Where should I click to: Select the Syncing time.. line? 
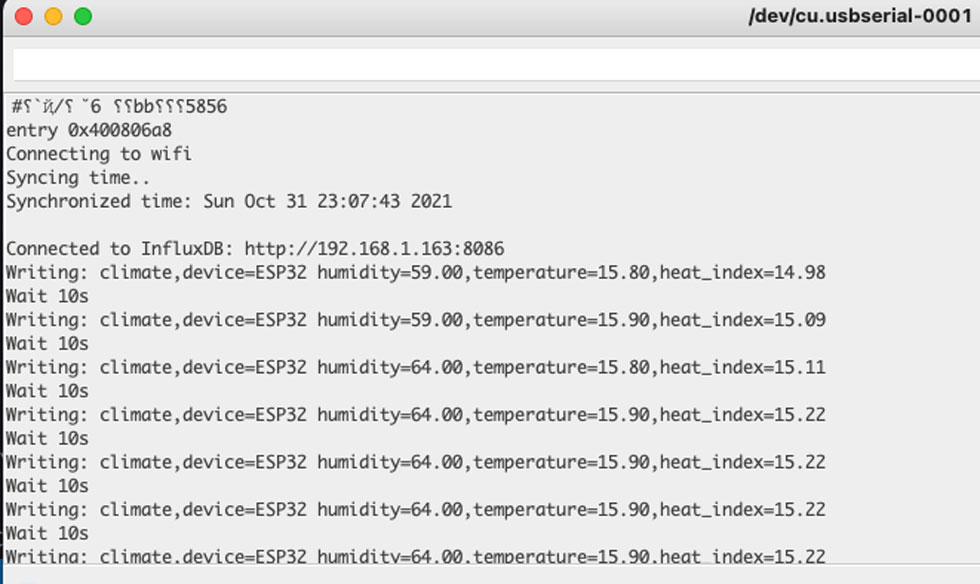[x=78, y=178]
